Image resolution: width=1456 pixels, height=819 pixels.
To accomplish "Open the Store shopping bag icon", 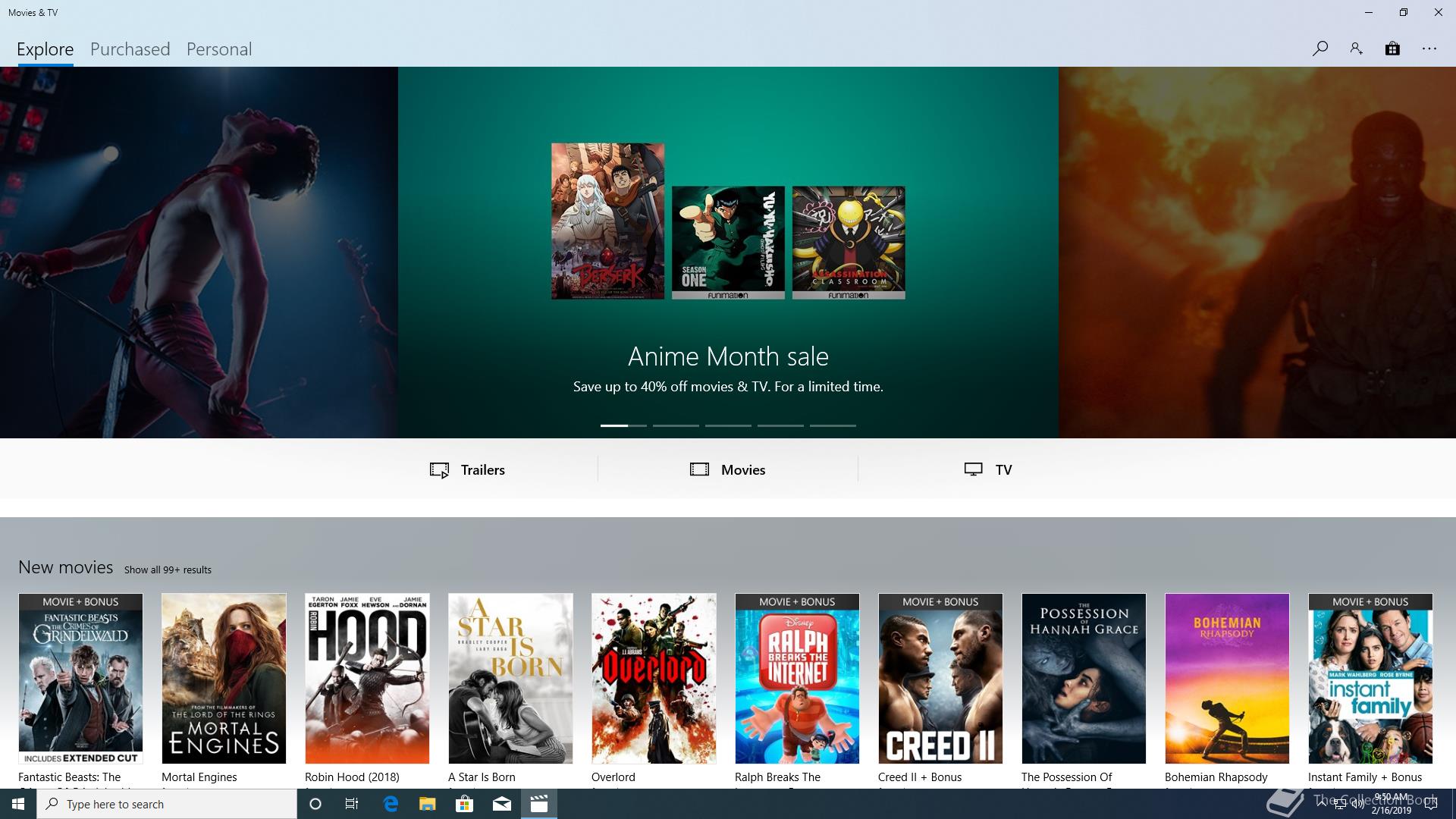I will 1392,49.
